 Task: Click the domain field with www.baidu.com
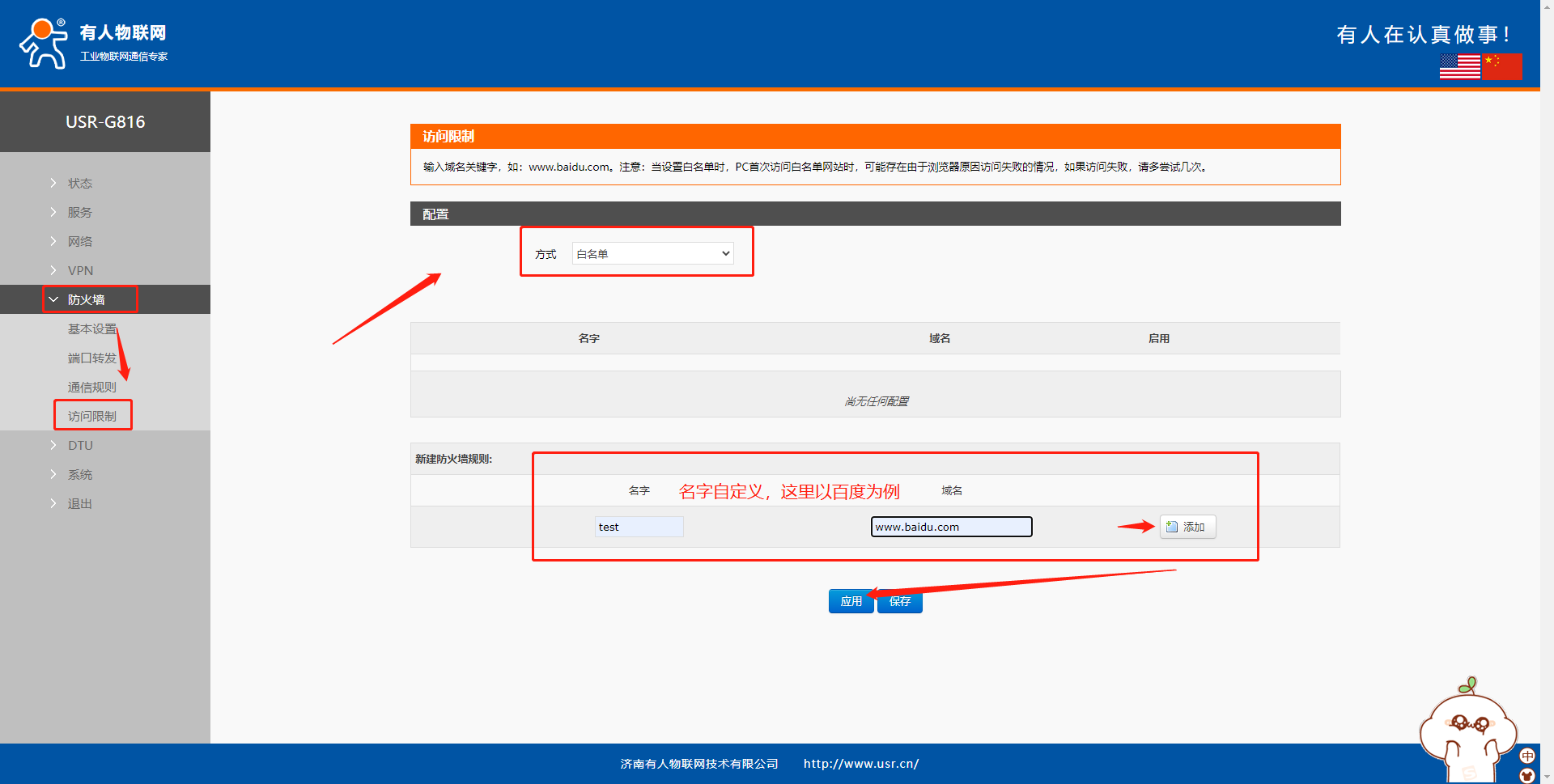coord(951,527)
